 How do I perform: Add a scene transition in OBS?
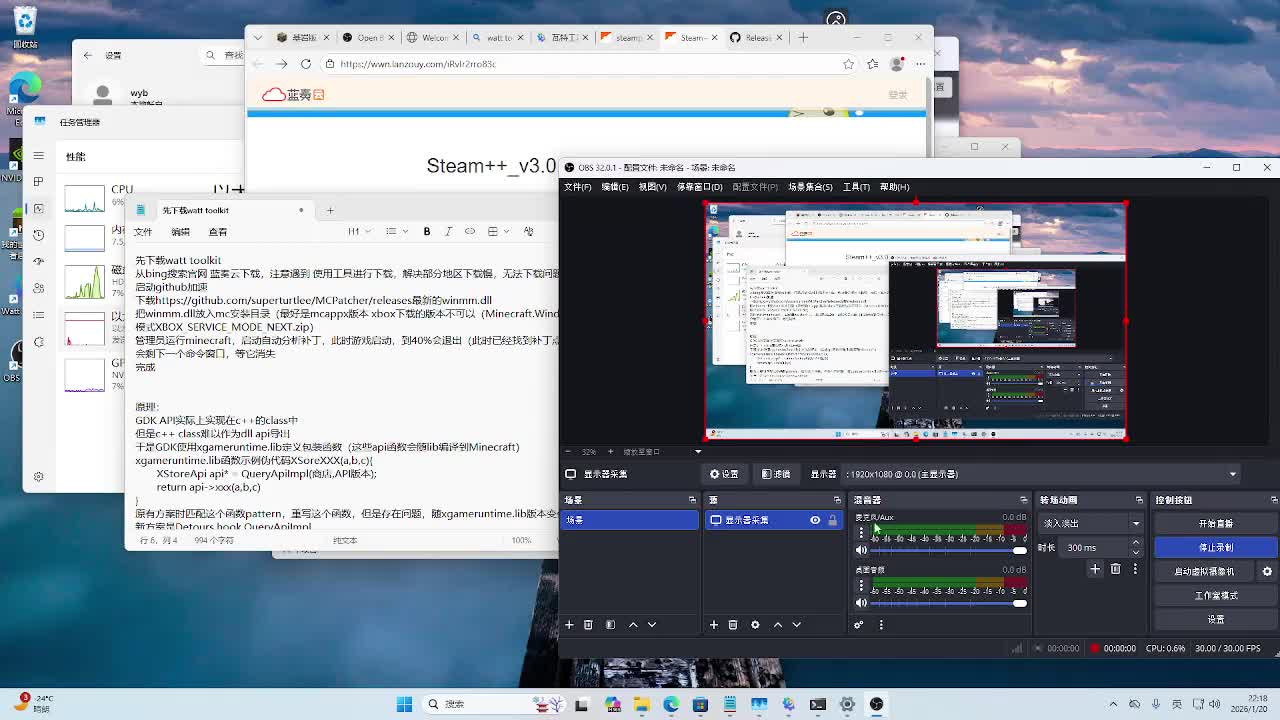click(x=1095, y=569)
